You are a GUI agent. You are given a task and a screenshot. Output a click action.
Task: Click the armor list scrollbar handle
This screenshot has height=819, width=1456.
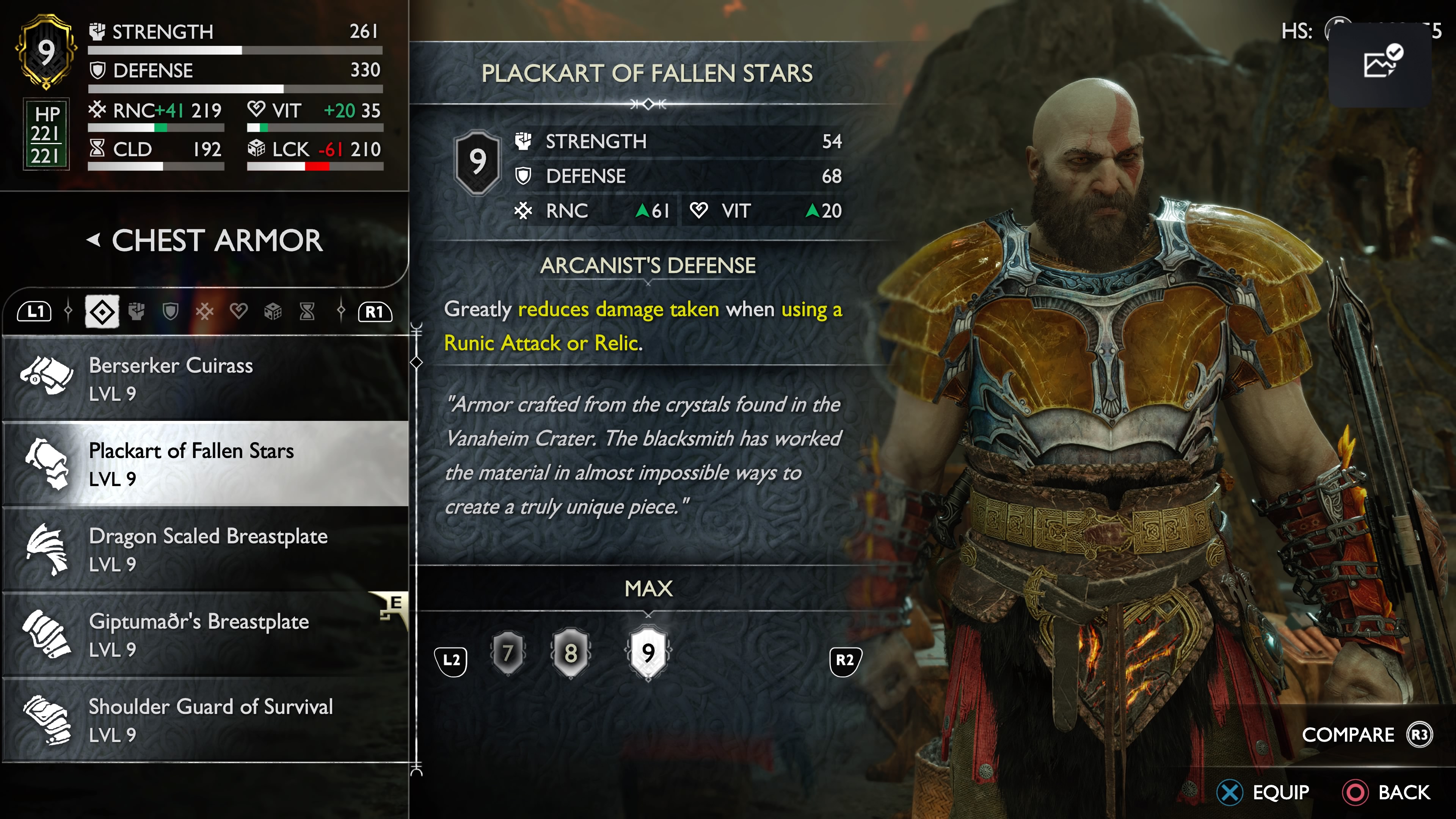(x=417, y=362)
